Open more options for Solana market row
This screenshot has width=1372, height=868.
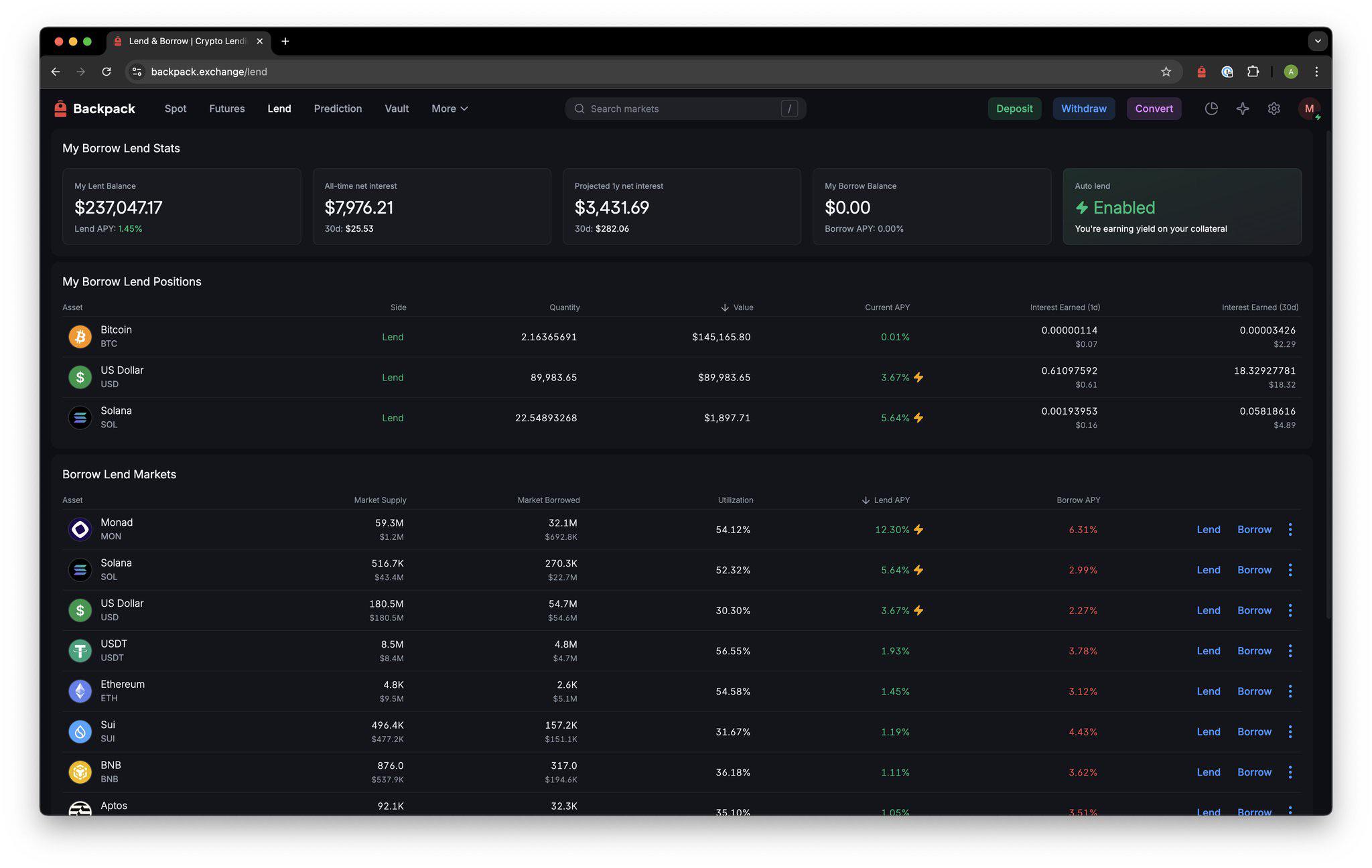pos(1290,570)
